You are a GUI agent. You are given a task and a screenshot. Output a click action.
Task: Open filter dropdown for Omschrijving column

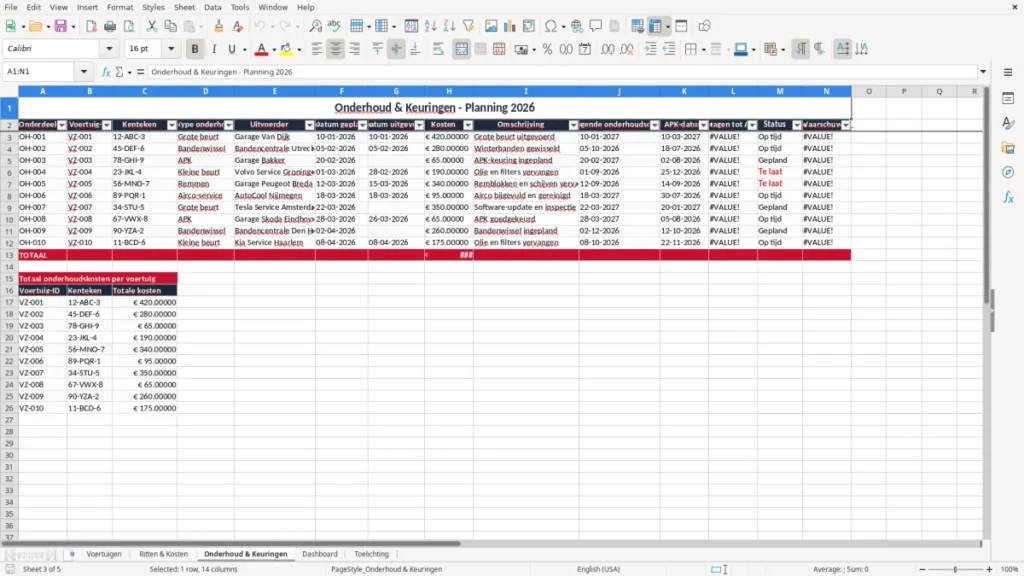tap(573, 125)
